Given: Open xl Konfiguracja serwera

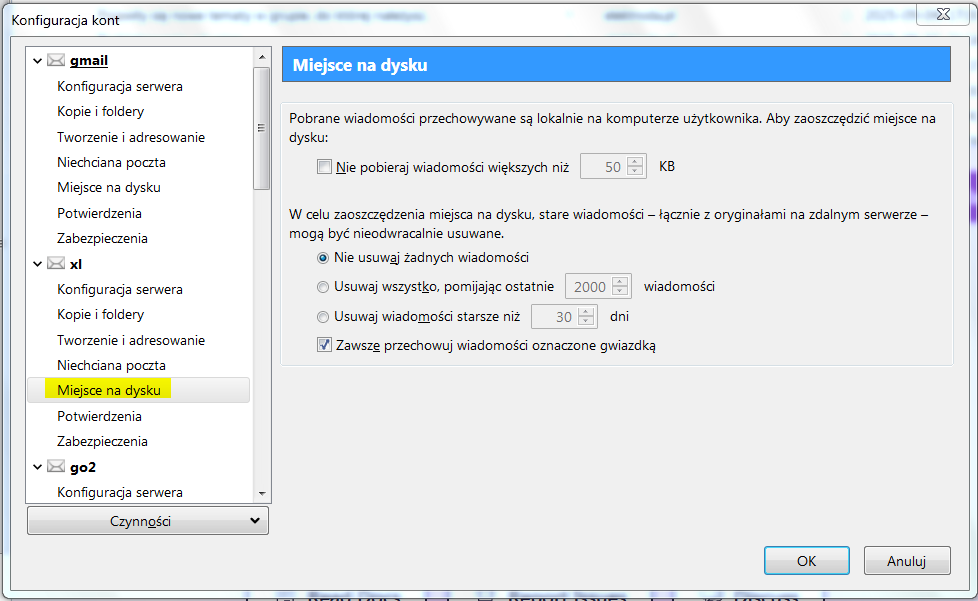Looking at the screenshot, I should click(120, 289).
